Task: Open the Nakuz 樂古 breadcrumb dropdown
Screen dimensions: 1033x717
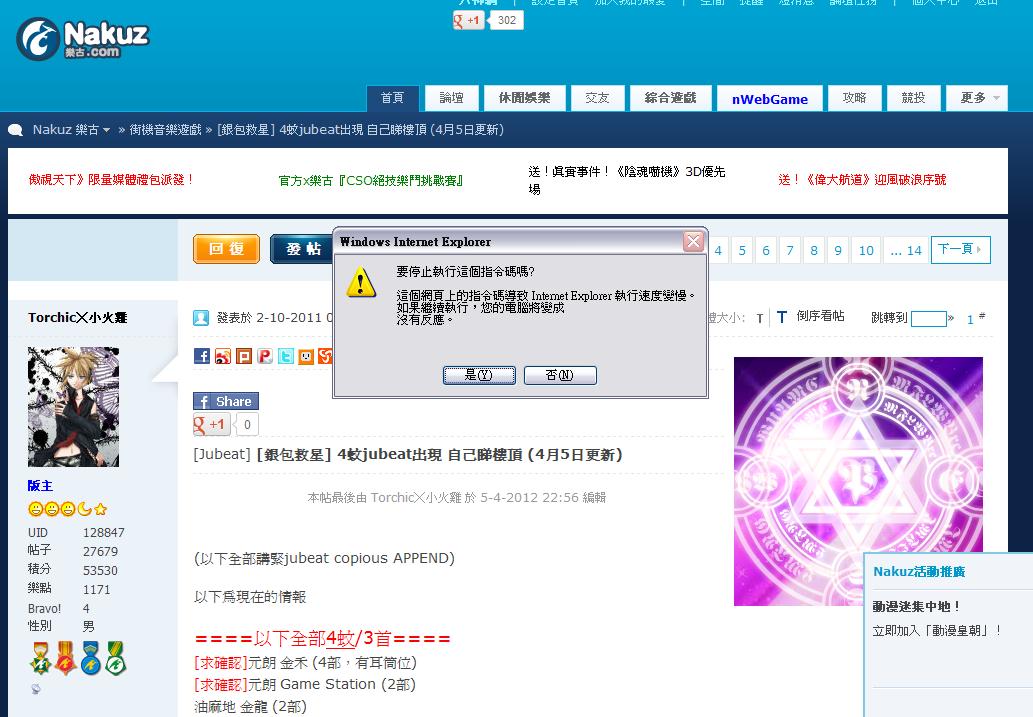Action: 72,130
